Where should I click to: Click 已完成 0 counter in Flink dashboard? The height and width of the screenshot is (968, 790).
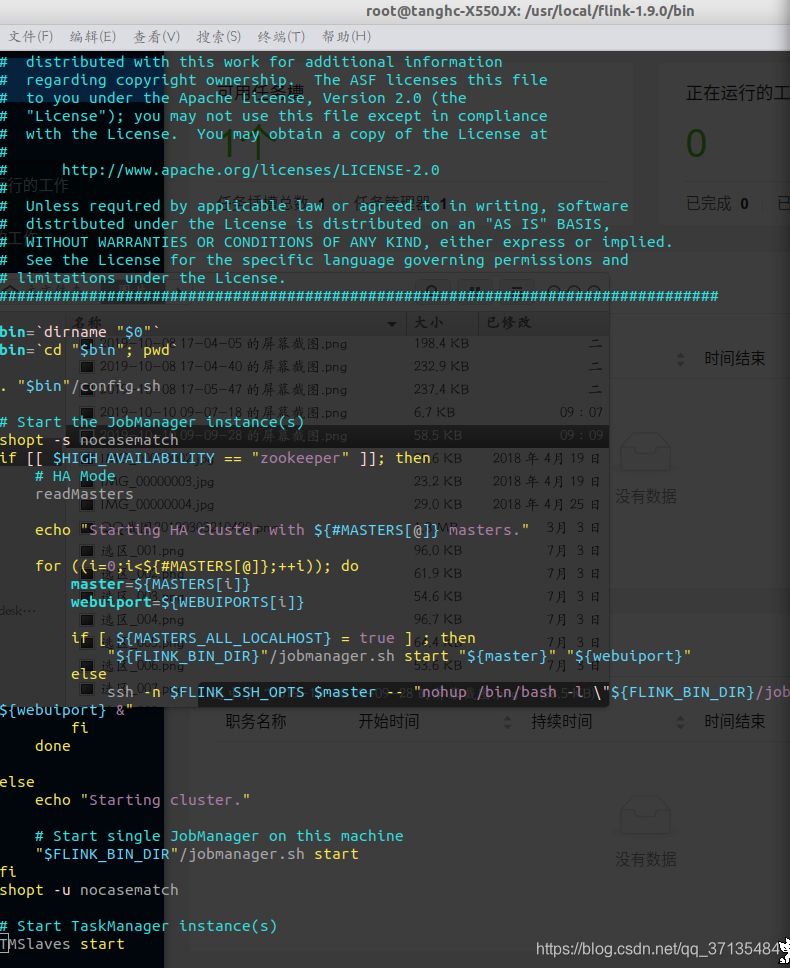click(718, 204)
